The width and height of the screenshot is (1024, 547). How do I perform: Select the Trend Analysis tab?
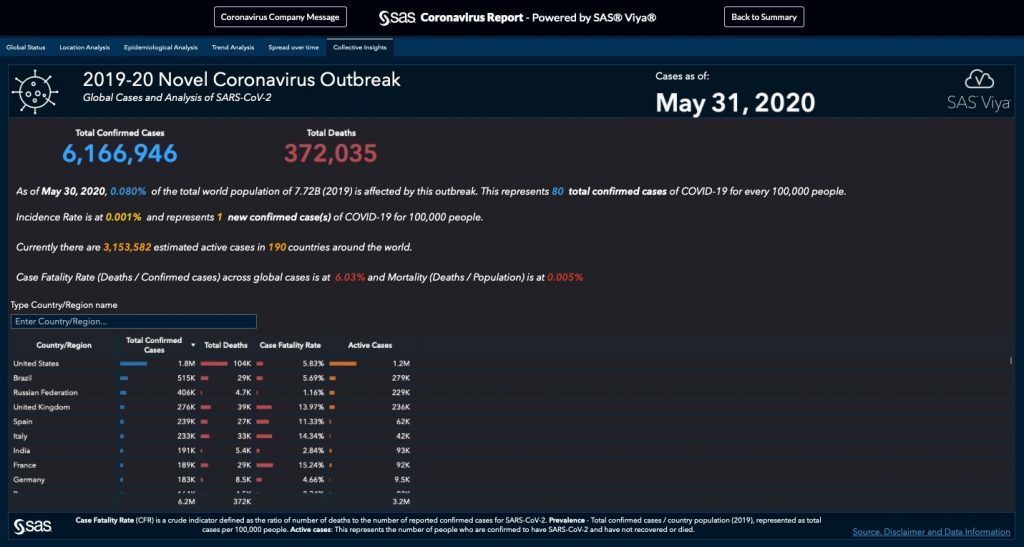coord(232,47)
